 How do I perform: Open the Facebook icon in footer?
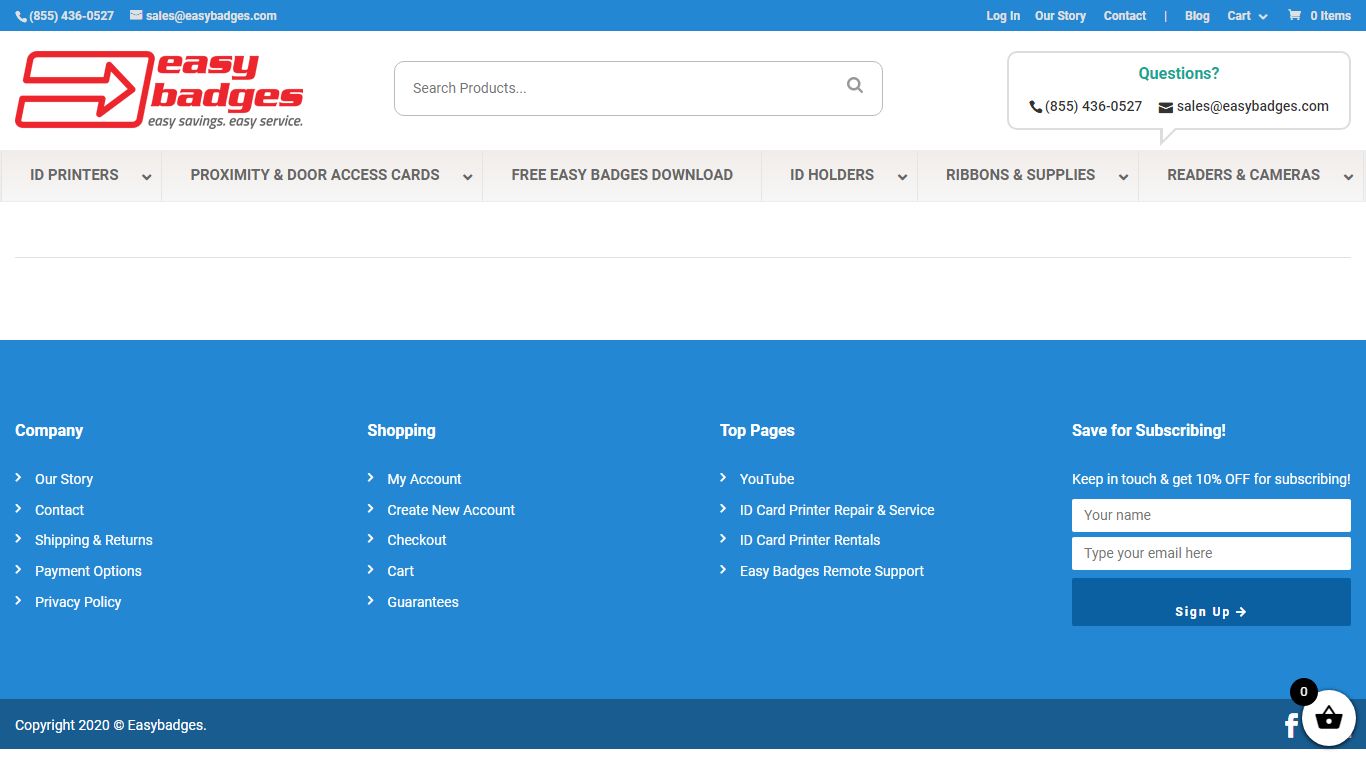pos(1291,725)
